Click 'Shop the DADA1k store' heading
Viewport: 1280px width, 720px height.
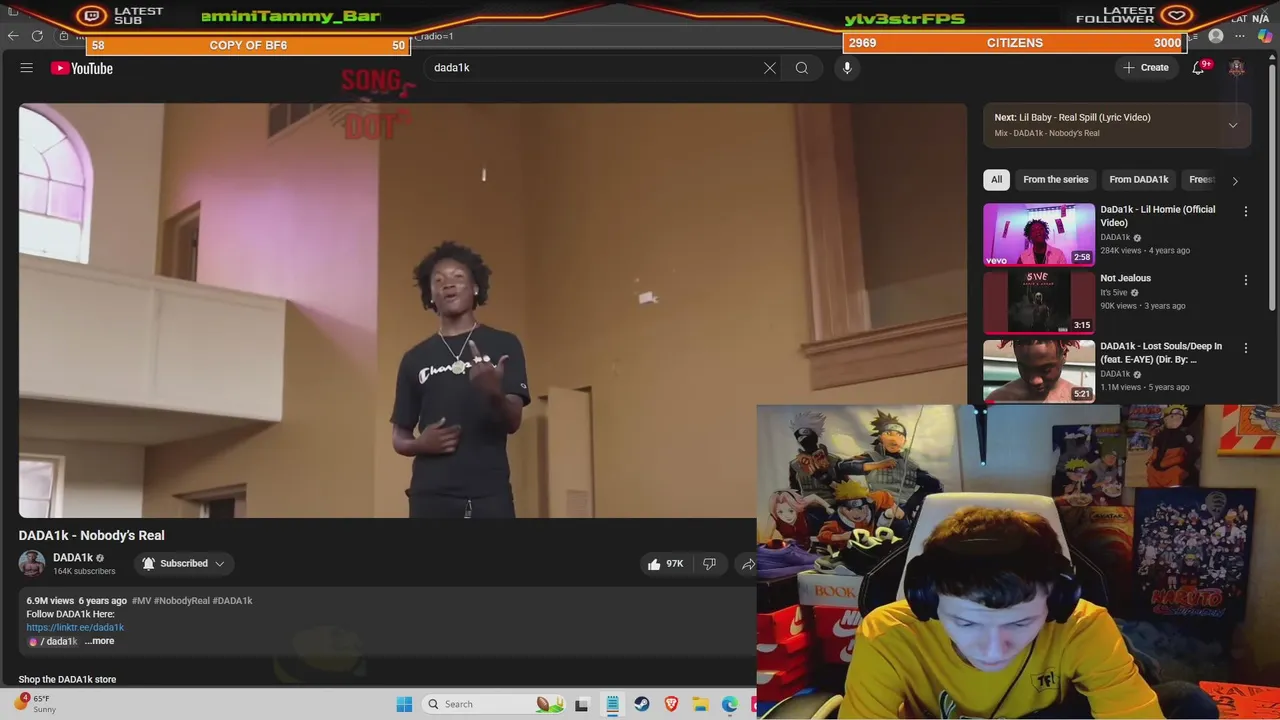(x=67, y=680)
